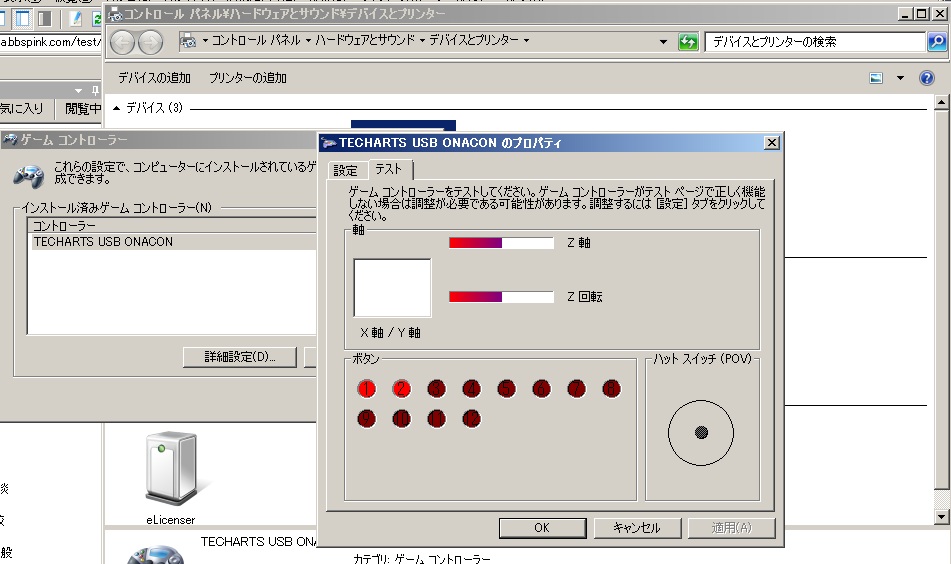Click the search magnifier icon
Image resolution: width=951 pixels, height=564 pixels.
(937, 42)
